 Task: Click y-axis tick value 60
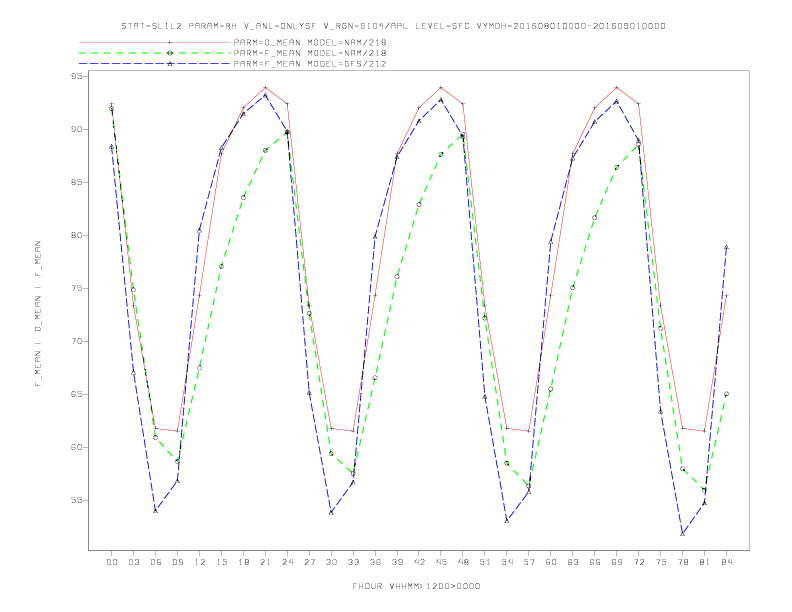click(76, 447)
